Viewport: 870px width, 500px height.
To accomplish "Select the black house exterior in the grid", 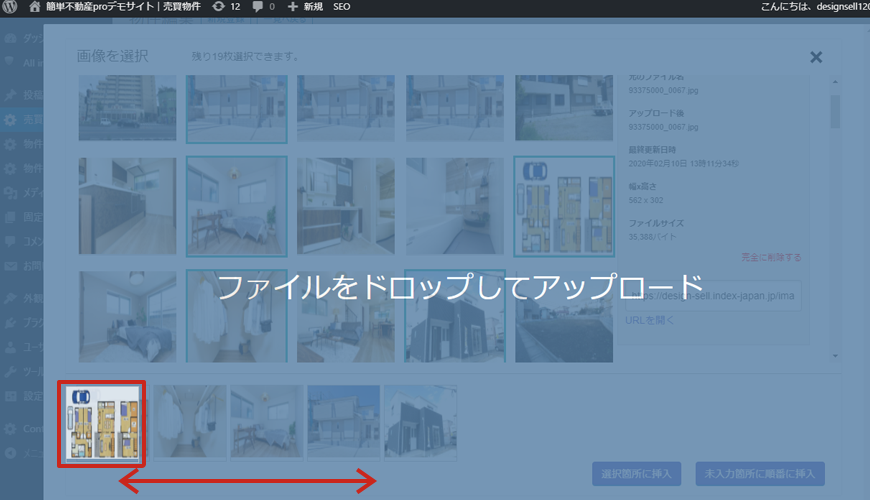I will point(455,316).
